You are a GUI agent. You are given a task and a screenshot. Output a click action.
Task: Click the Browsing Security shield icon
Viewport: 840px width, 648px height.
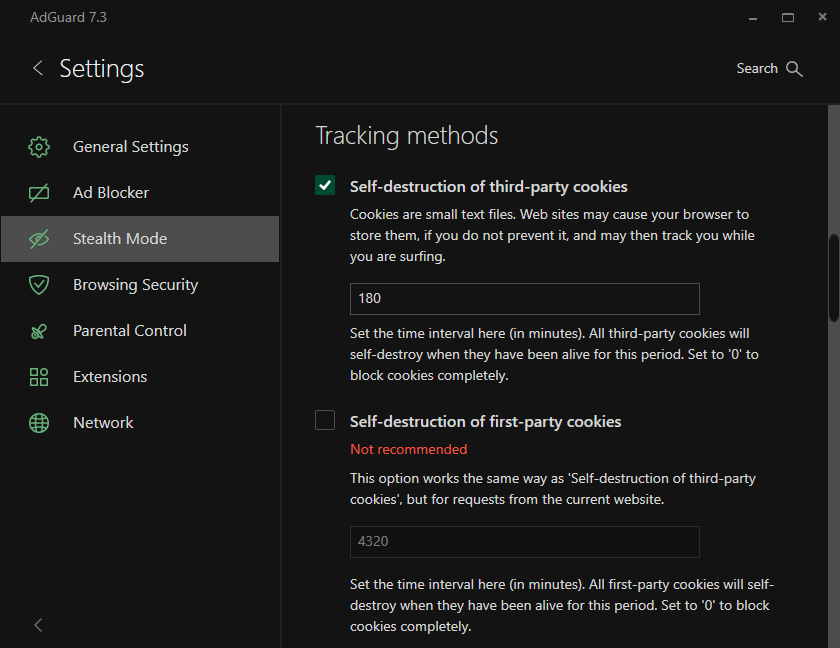[39, 285]
